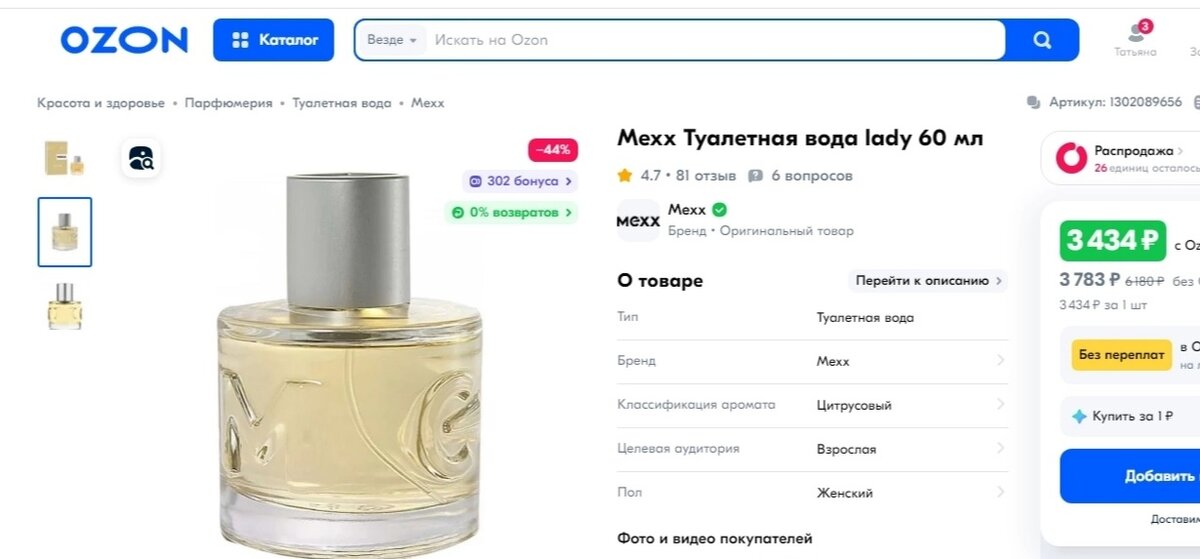
Task: Click the magnifier search button
Action: coord(1042,40)
